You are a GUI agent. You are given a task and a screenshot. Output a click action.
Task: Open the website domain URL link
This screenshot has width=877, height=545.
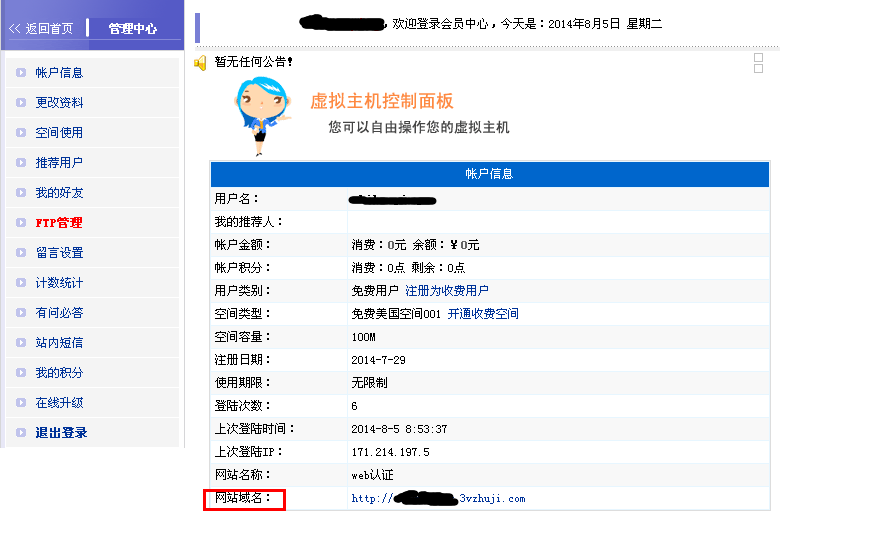coord(438,498)
